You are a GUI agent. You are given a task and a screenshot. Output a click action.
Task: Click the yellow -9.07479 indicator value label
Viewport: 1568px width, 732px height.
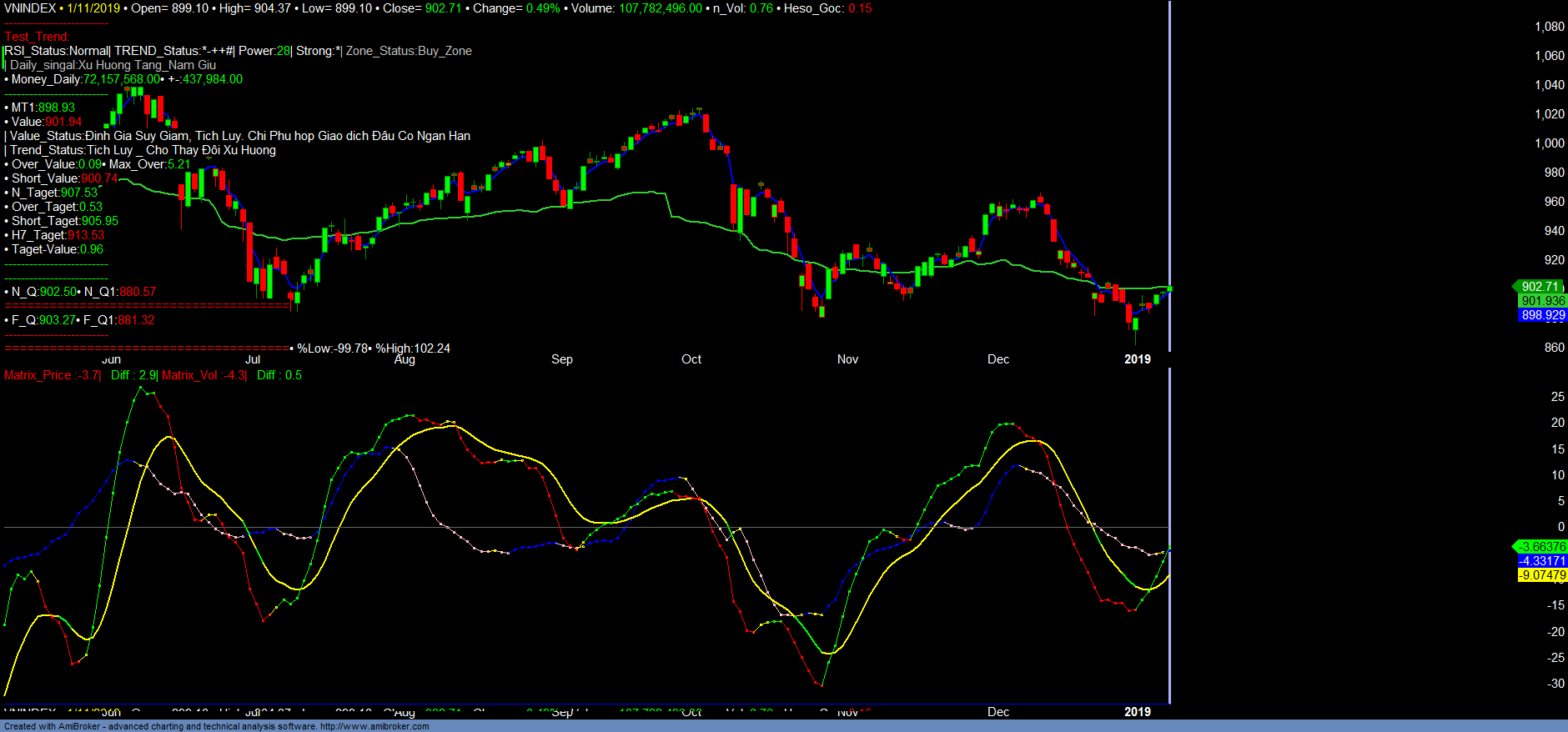click(x=1542, y=575)
